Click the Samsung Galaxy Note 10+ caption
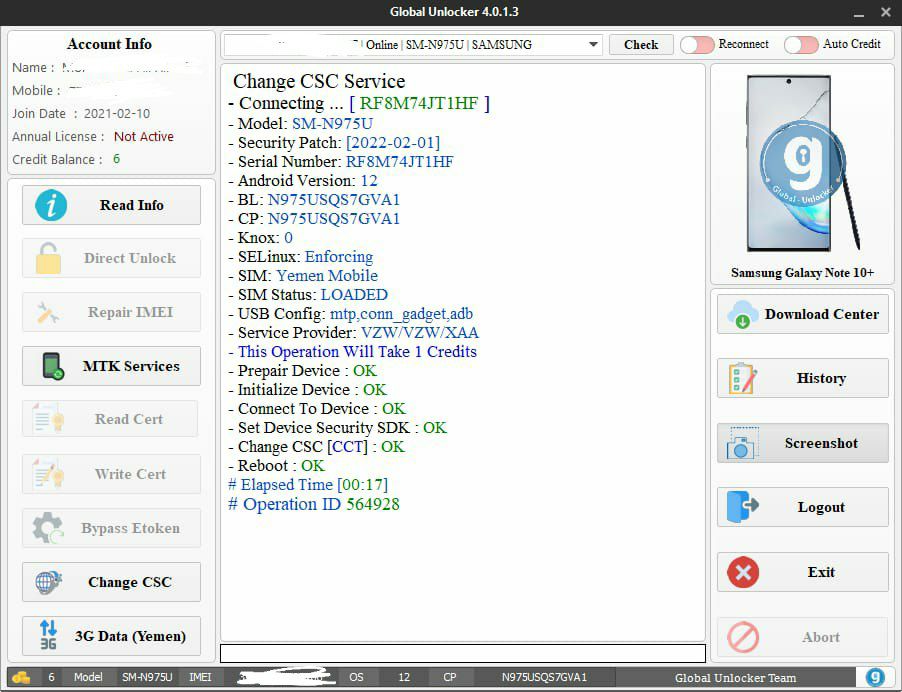This screenshot has width=902, height=692. coord(802,273)
